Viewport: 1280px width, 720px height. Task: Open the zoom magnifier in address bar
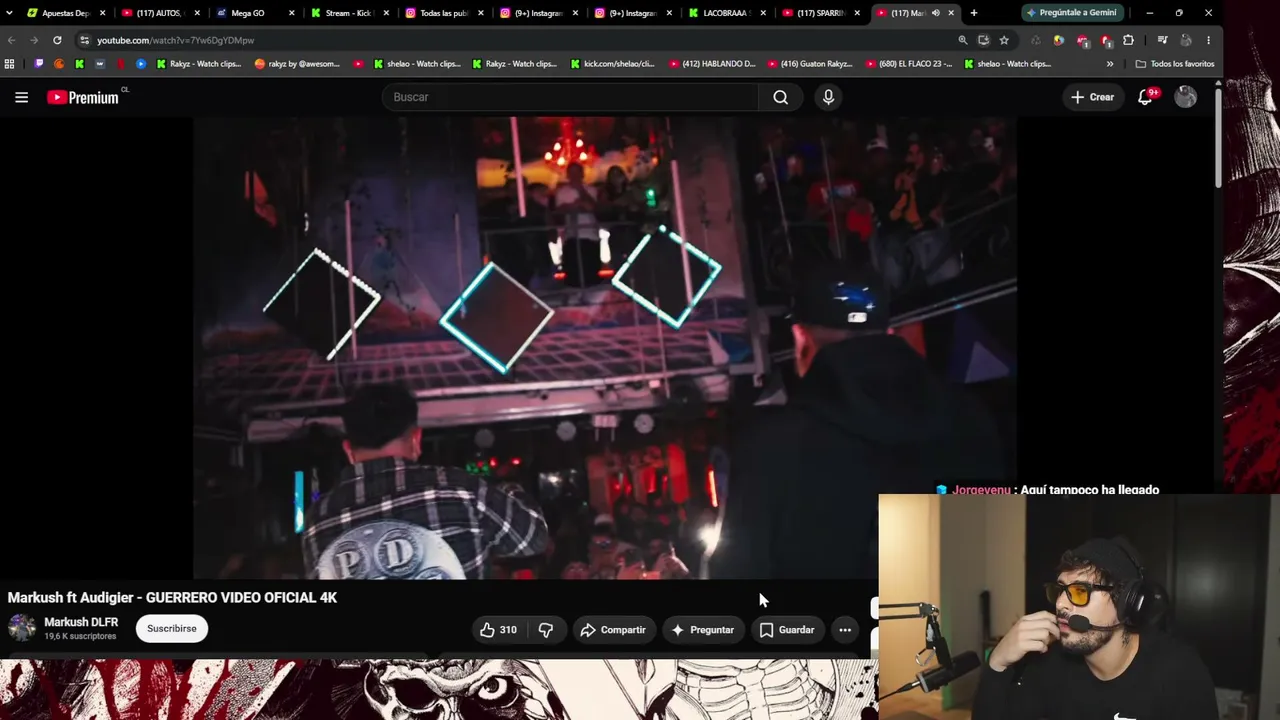(x=962, y=40)
